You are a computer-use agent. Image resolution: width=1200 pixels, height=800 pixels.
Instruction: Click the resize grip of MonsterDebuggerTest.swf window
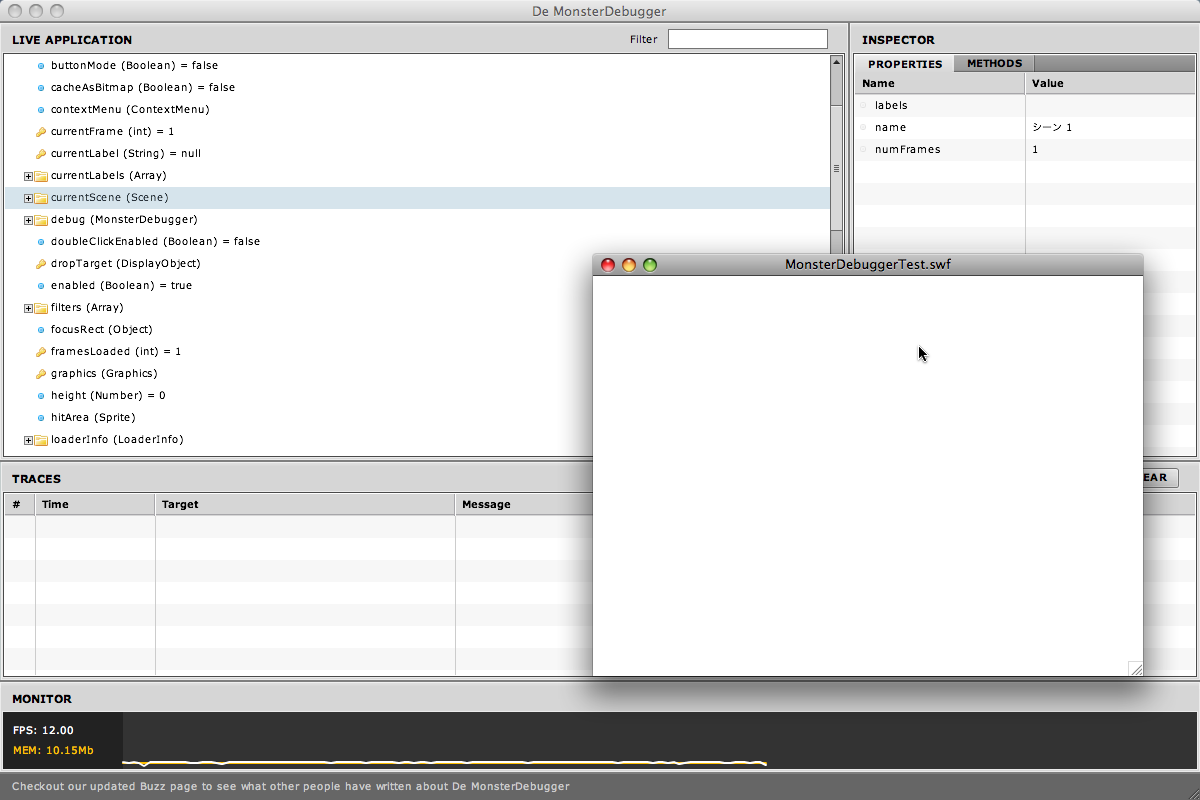point(1135,669)
